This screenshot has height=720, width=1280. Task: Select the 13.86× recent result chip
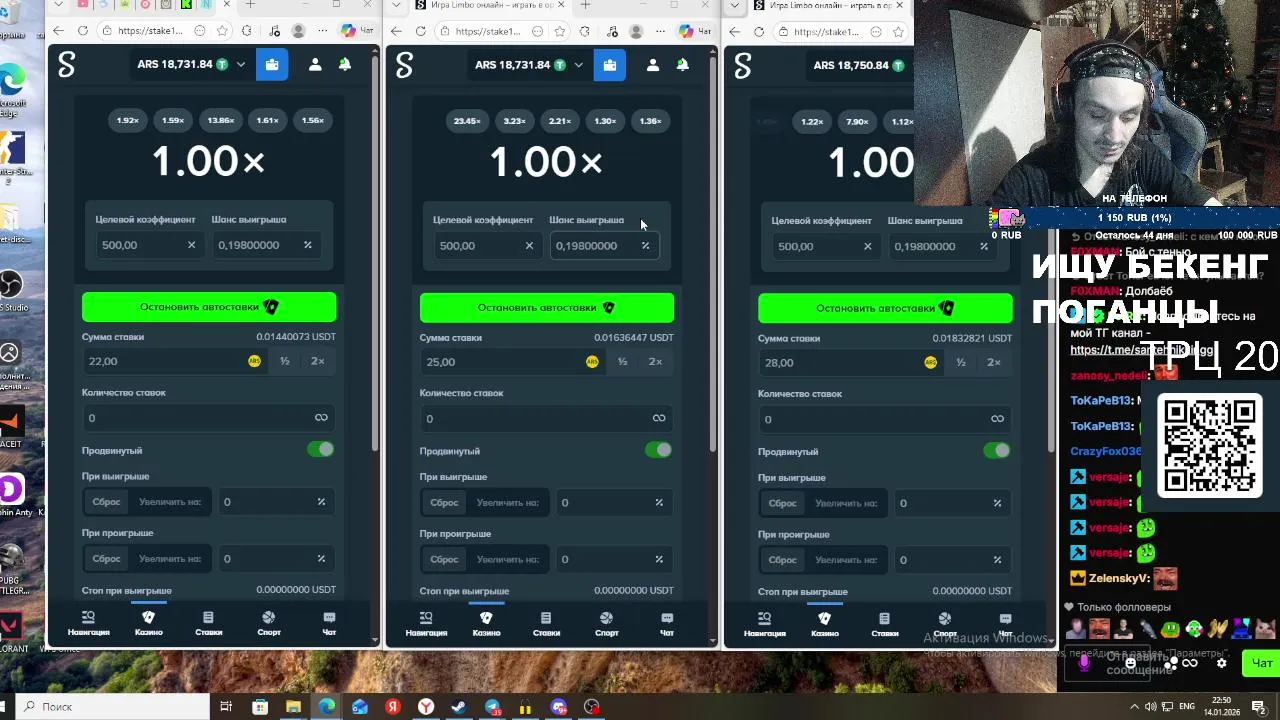pos(220,120)
